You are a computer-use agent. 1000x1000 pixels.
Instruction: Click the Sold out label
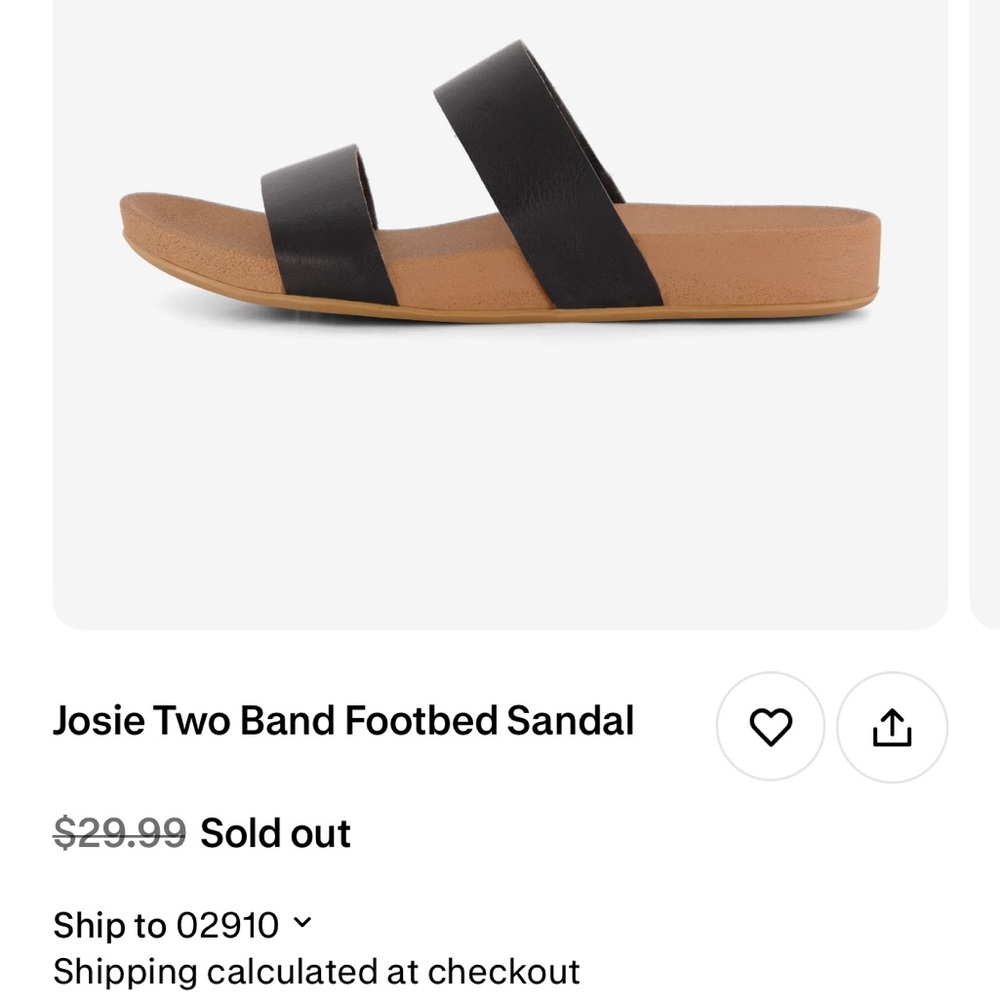pos(274,832)
